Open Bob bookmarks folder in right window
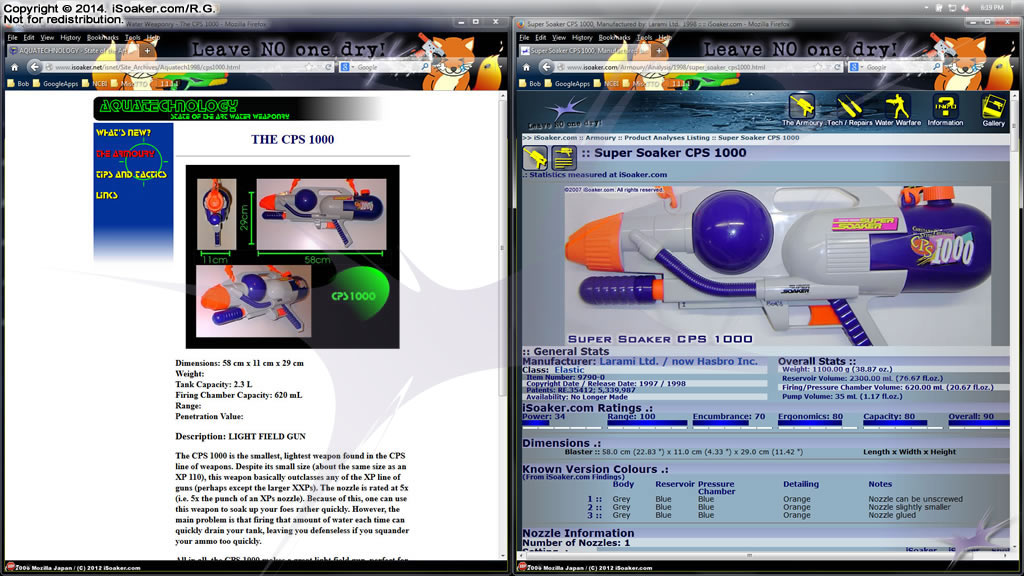 pyautogui.click(x=530, y=84)
